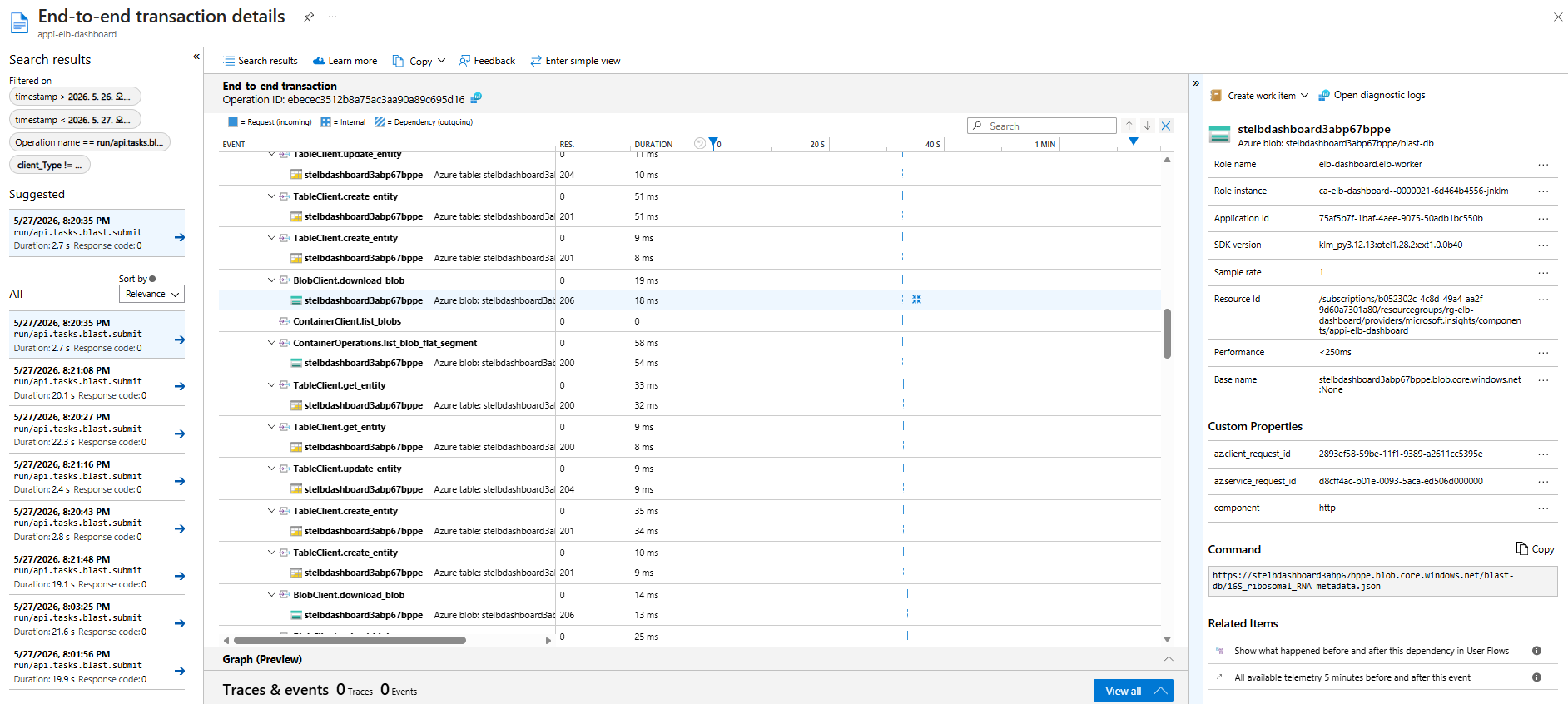Open the 8:20:27 PM result arrow
The image size is (1568, 704).
[179, 434]
